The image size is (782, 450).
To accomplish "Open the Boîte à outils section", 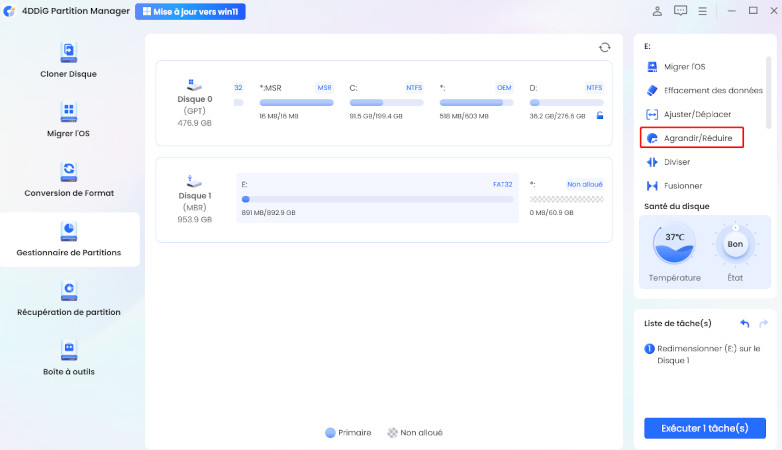I will 68,357.
